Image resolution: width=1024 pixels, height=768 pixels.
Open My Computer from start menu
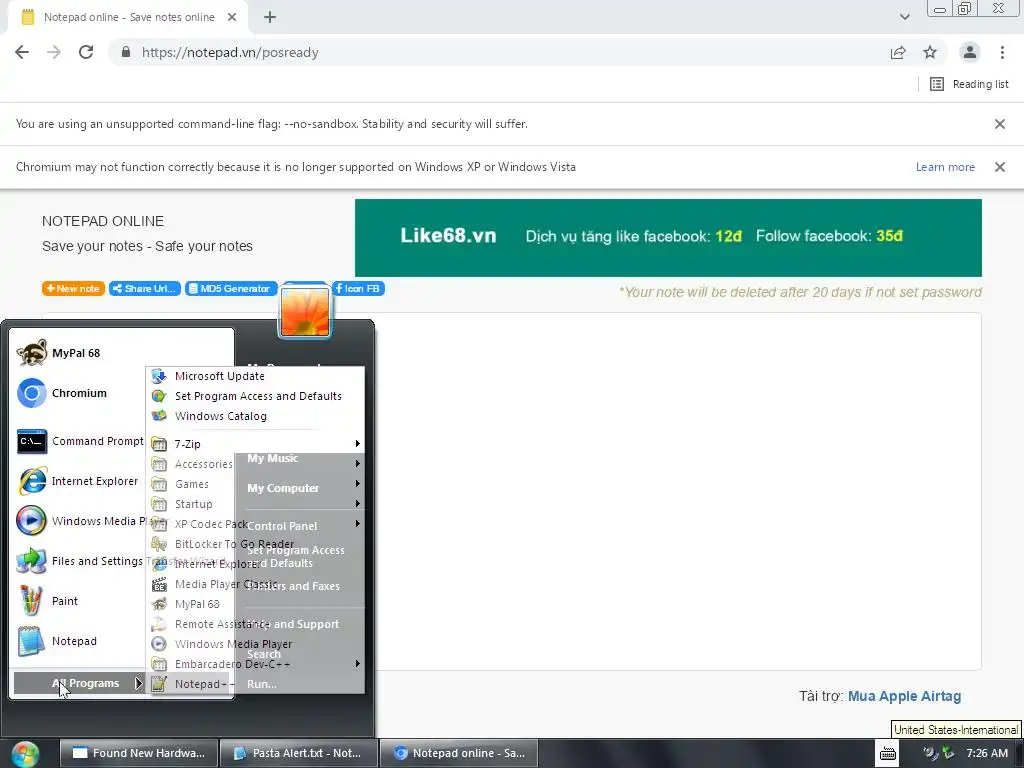tap(283, 488)
